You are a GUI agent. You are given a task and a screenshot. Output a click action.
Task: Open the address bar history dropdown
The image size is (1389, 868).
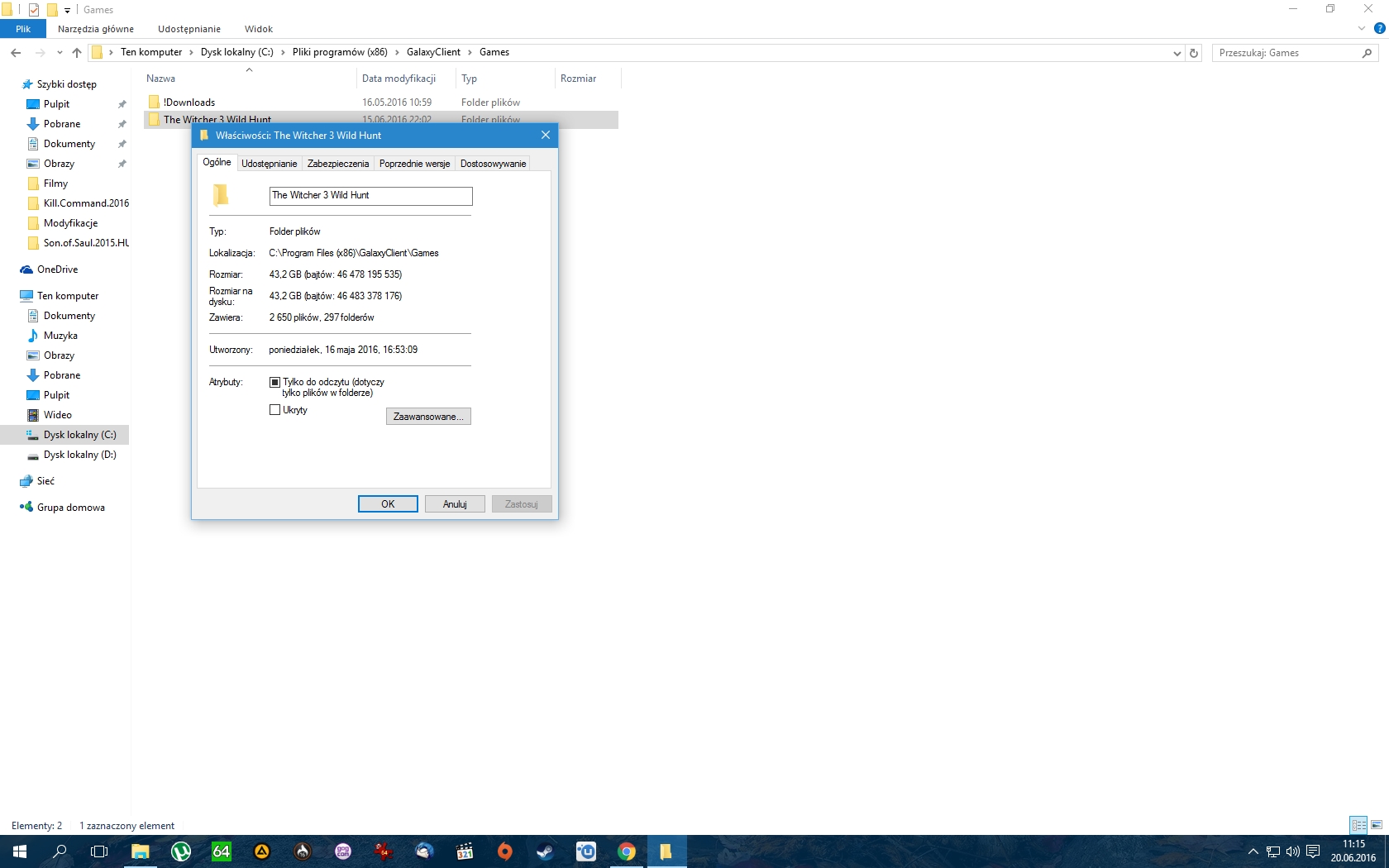coord(1177,53)
